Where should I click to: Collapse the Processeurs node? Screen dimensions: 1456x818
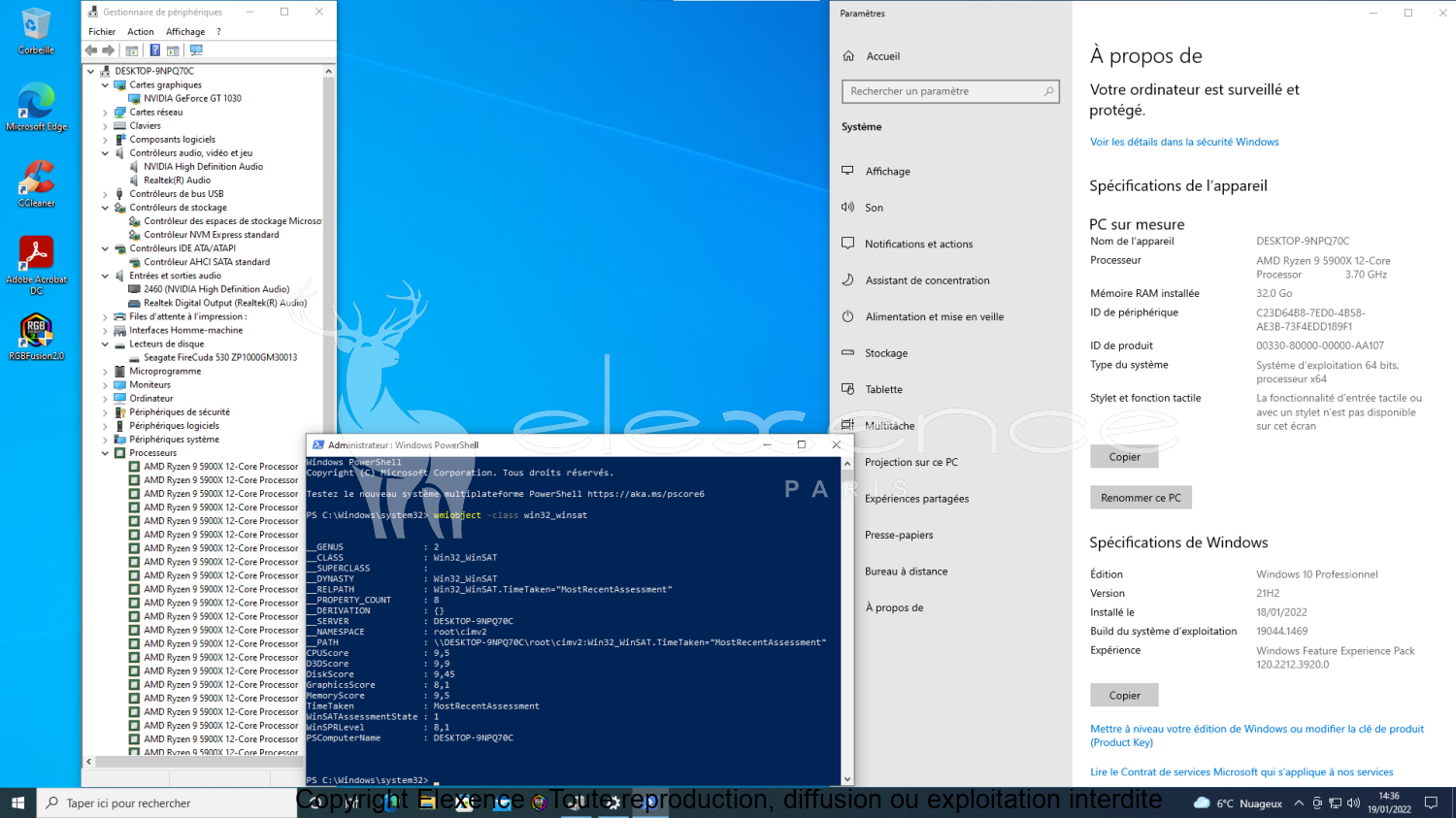(x=105, y=453)
